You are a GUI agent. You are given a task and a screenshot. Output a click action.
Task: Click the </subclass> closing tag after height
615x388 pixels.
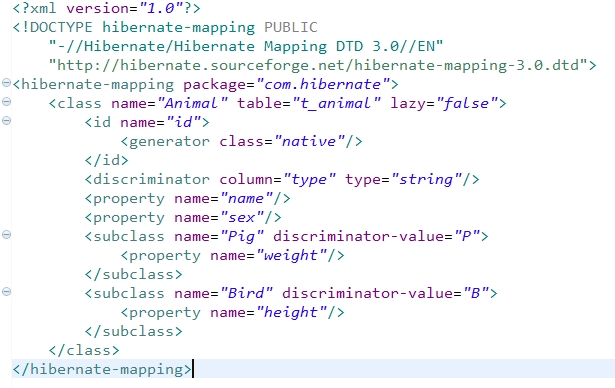pyautogui.click(x=134, y=332)
